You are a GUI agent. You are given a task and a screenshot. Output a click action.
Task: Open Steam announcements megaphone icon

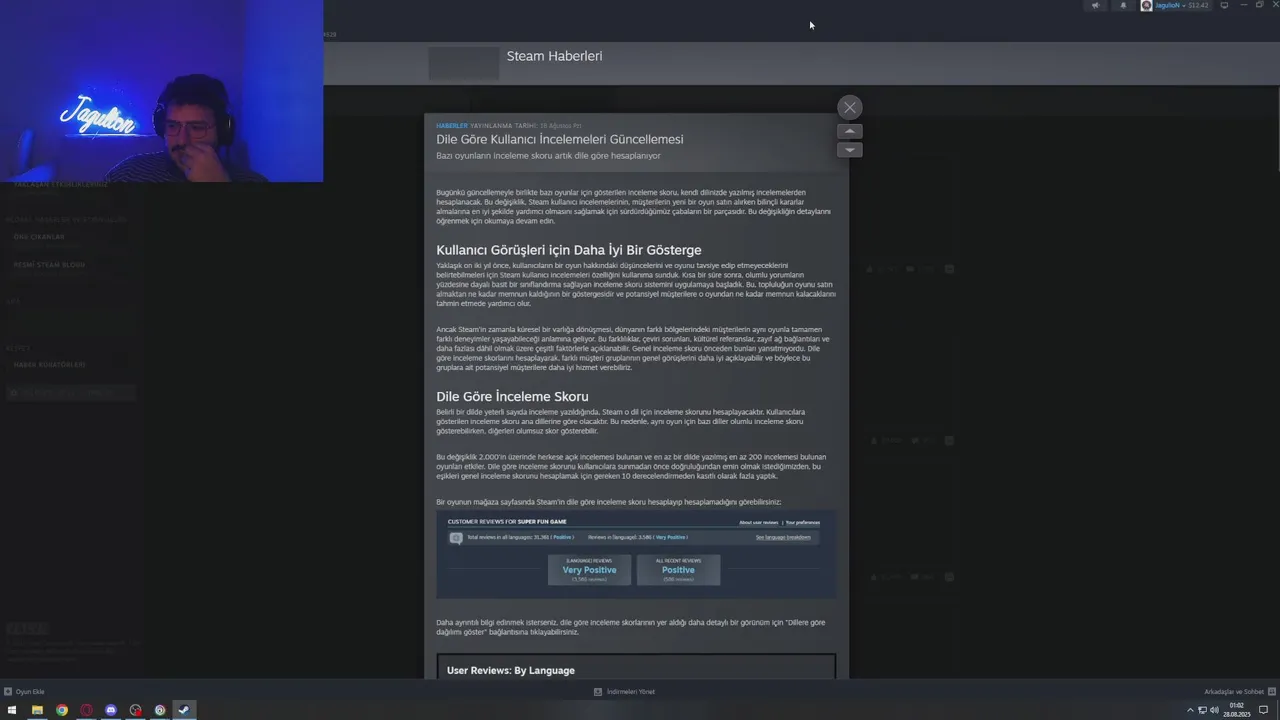point(1095,5)
